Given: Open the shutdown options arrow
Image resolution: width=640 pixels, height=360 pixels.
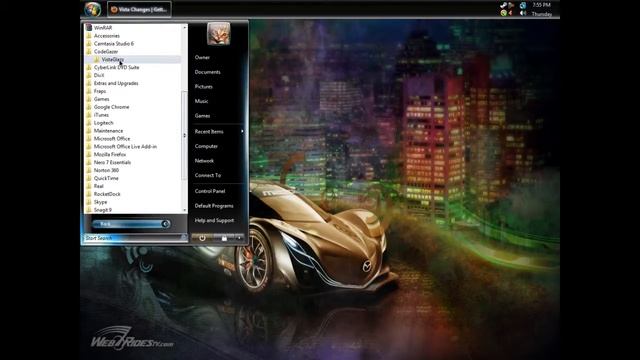Looking at the screenshot, I should click(240, 238).
